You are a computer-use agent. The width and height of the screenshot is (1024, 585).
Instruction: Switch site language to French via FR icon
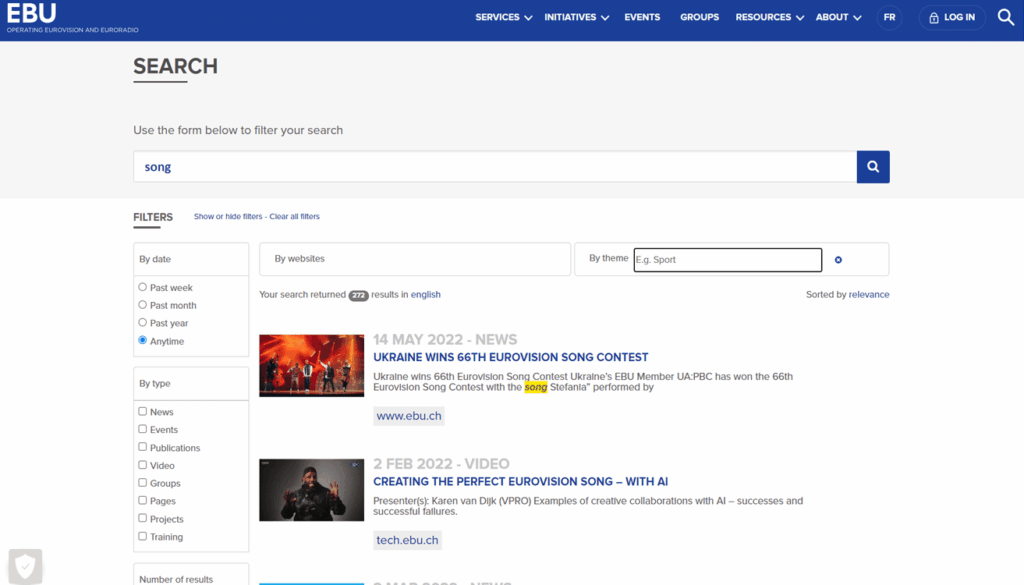(x=889, y=17)
